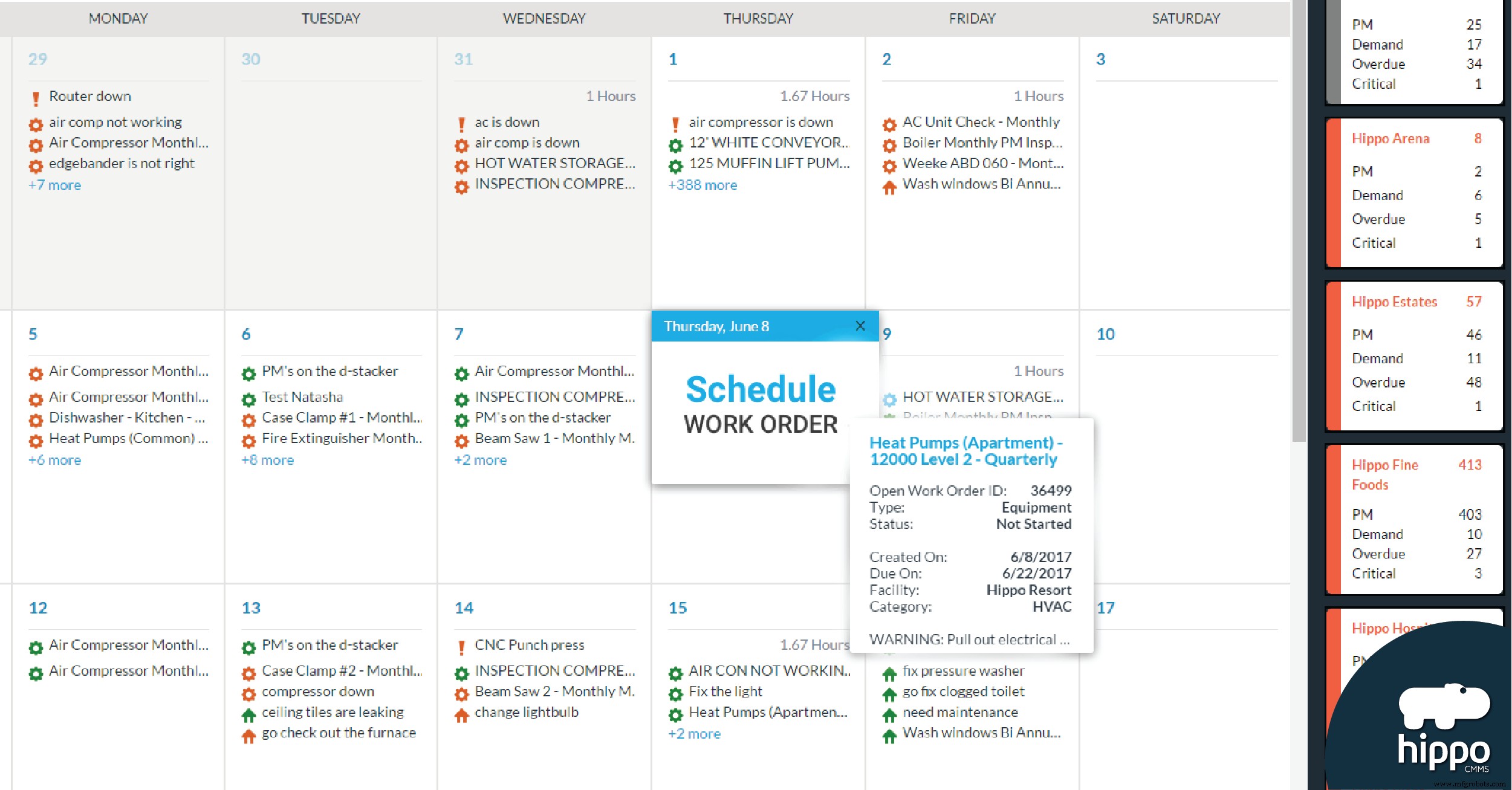
Task: Click green gear beside 12' WHITE CONVEYOR
Action: [x=675, y=145]
